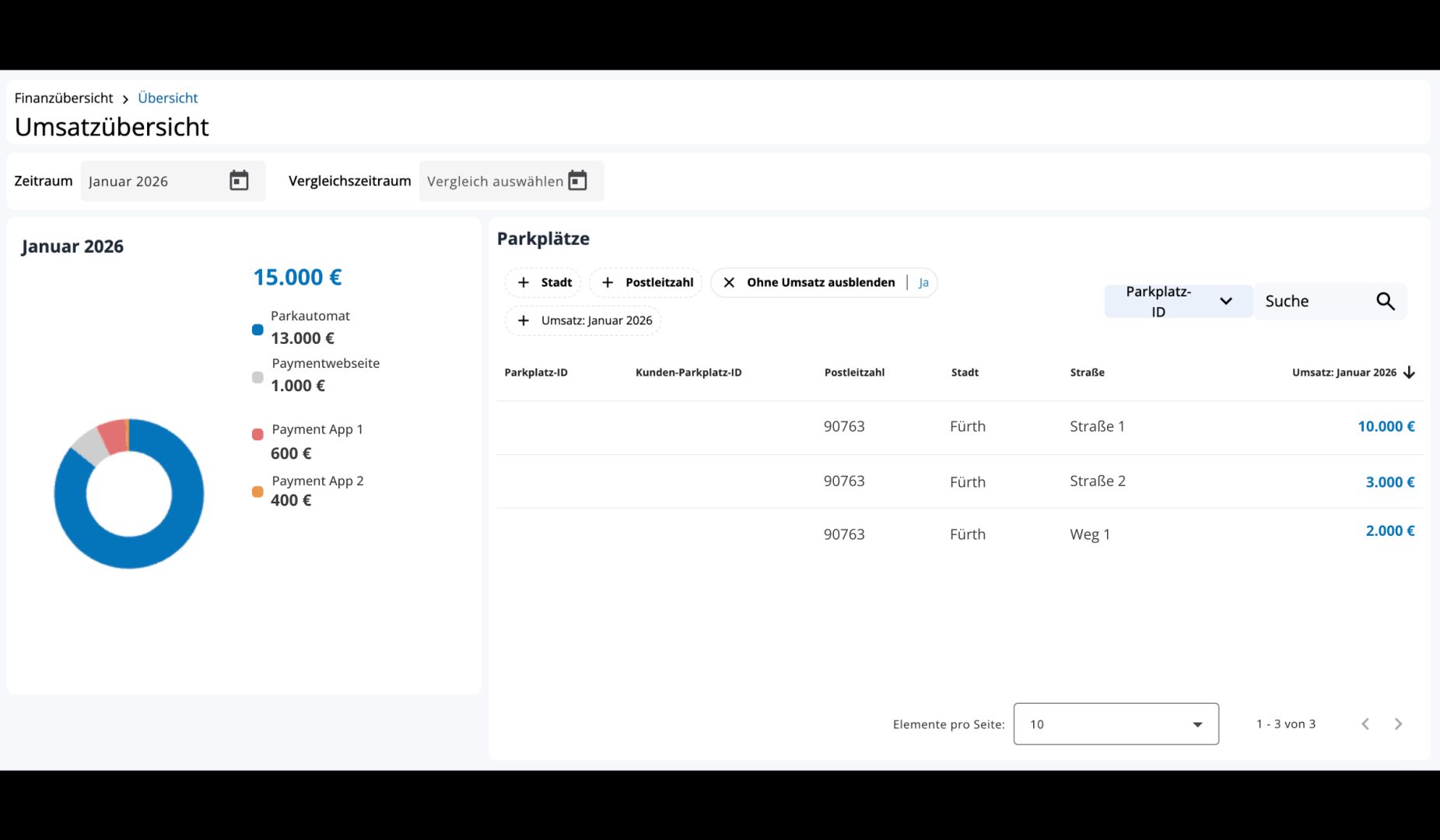Screen dimensions: 1440x840
Task: Go to the next table page
Action: tap(1398, 724)
